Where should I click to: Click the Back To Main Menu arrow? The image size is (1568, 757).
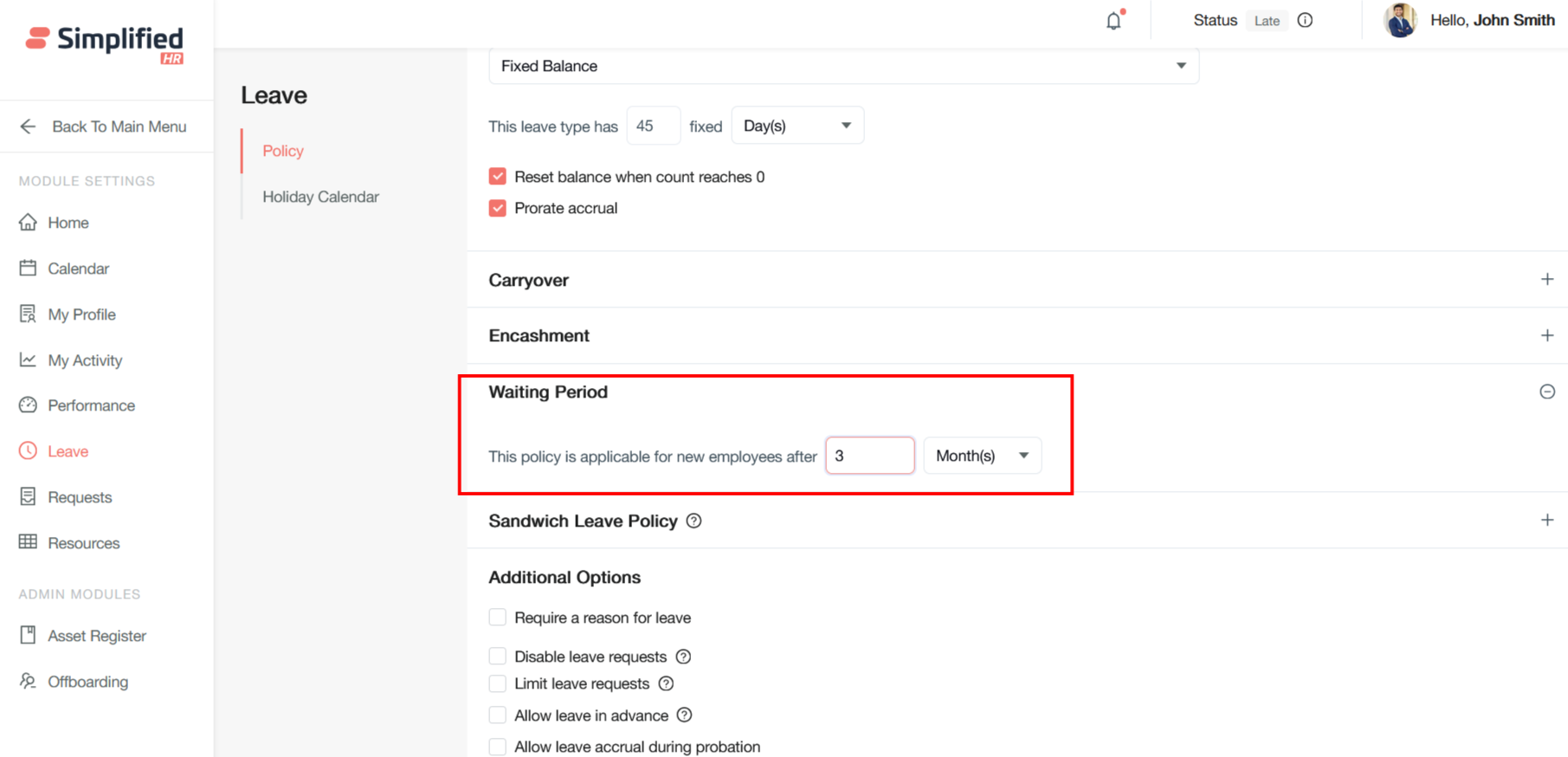pyautogui.click(x=29, y=126)
